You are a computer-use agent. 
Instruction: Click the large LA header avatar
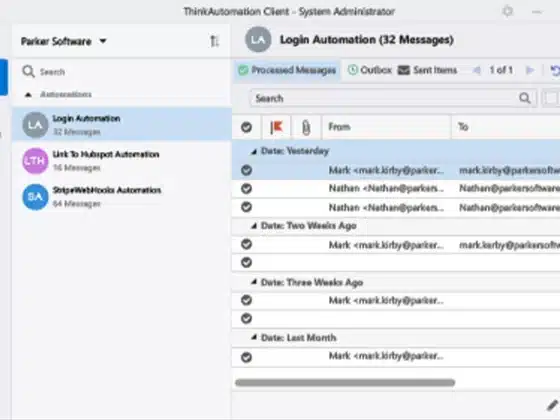[x=258, y=40]
